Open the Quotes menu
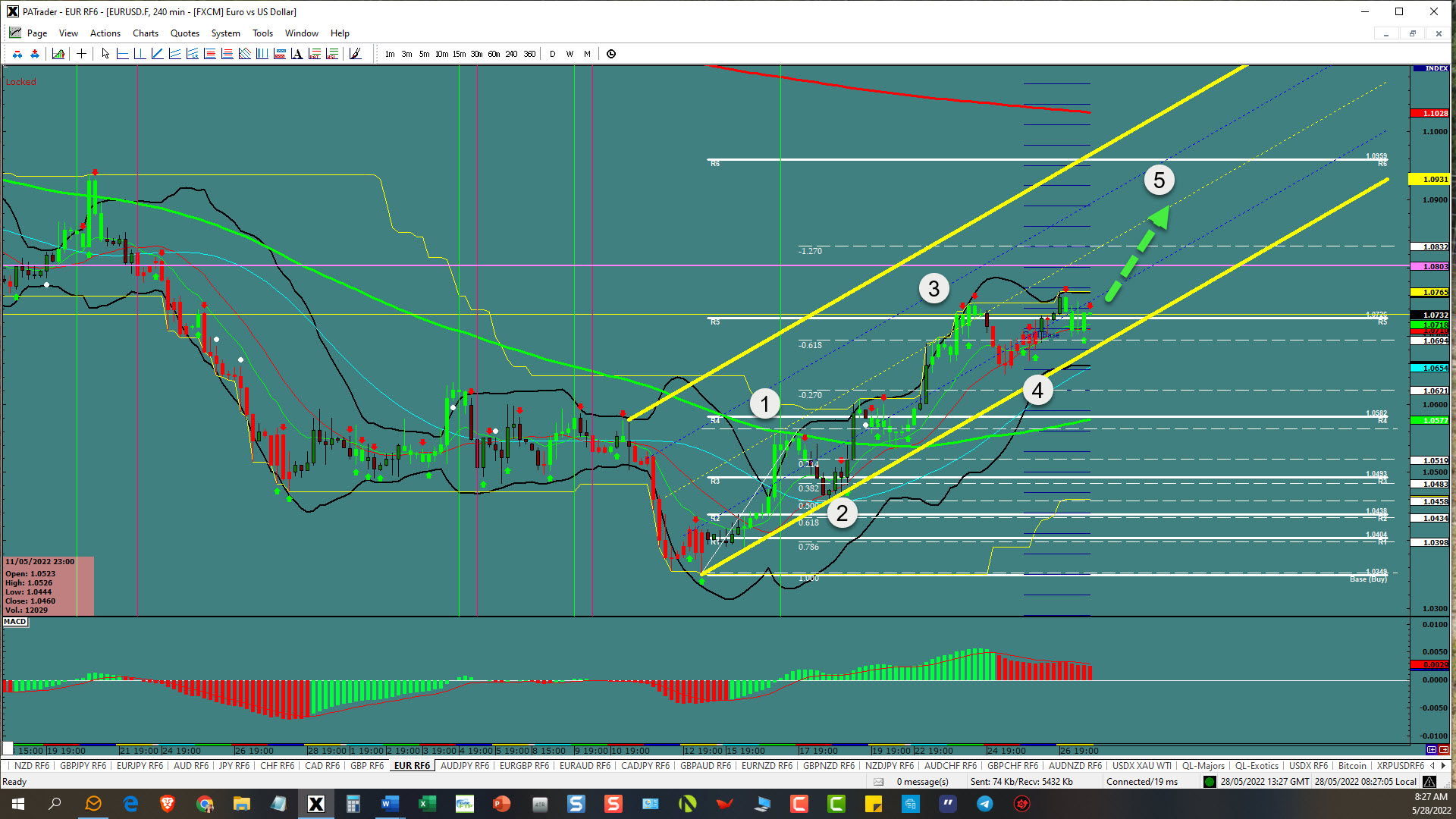This screenshot has width=1456, height=819. pyautogui.click(x=185, y=33)
